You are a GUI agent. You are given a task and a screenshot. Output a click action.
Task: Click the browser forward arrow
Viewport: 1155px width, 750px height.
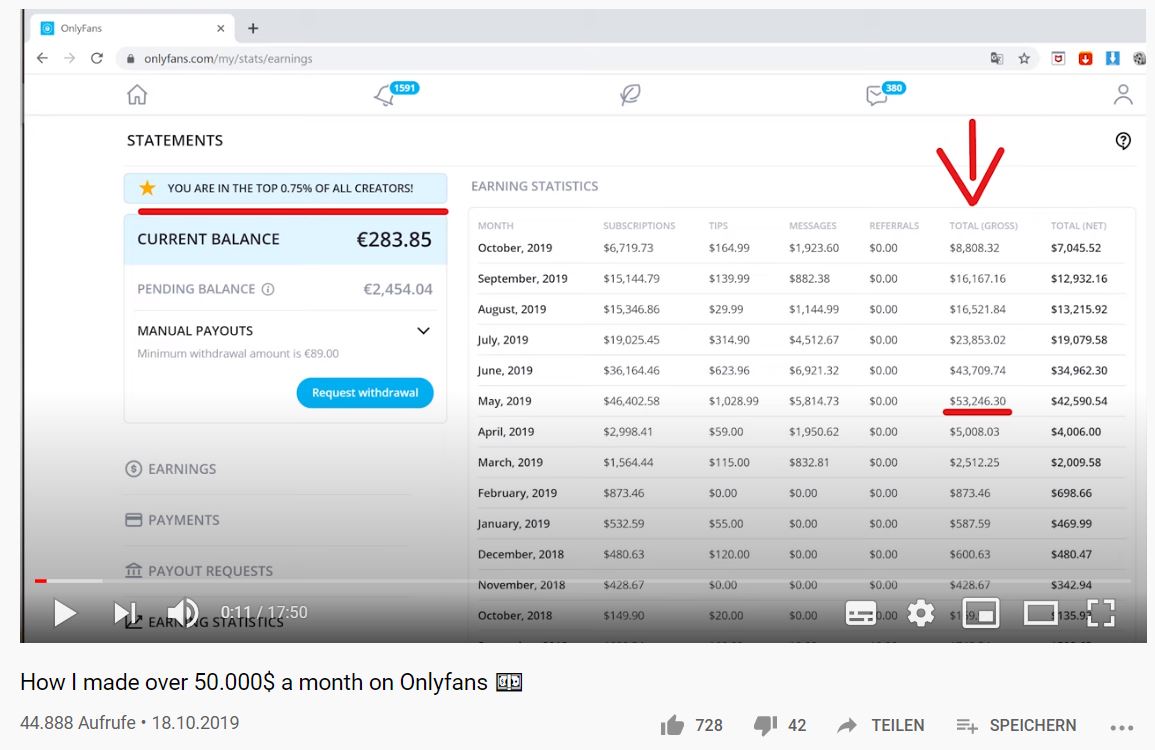click(69, 58)
